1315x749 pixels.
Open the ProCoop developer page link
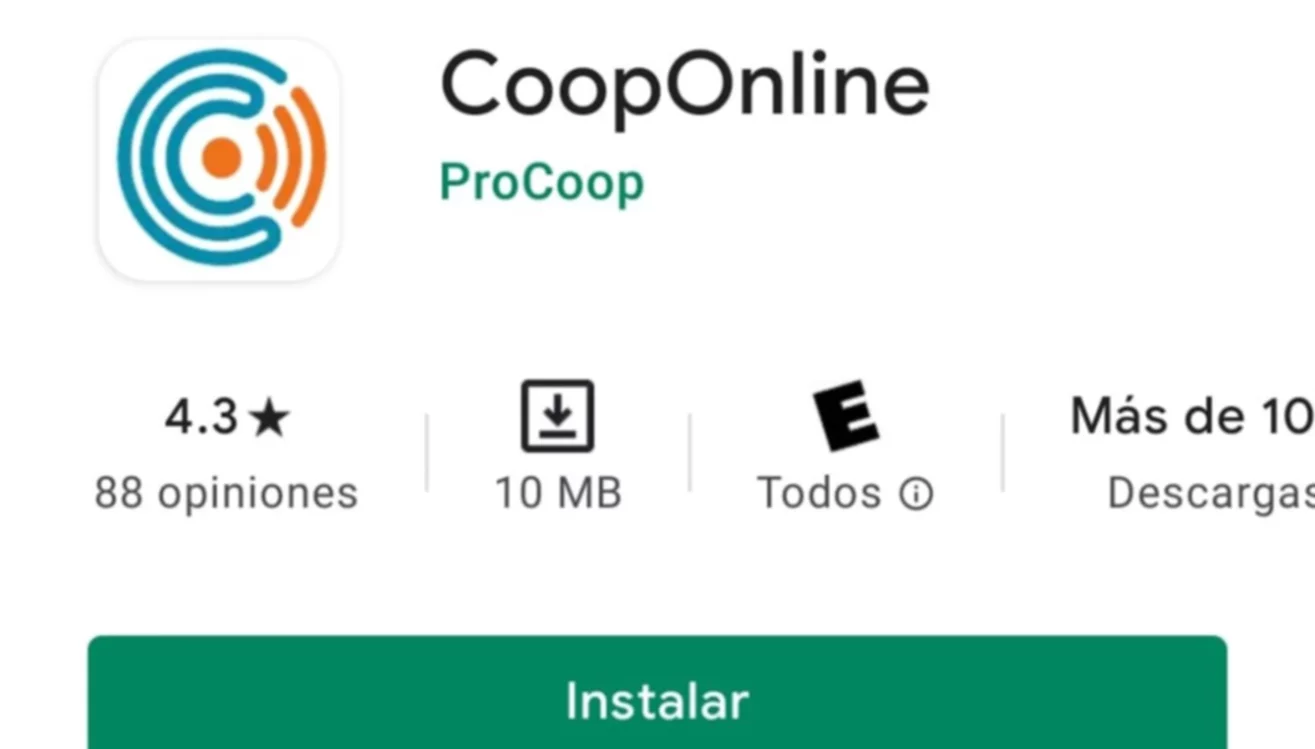(541, 184)
